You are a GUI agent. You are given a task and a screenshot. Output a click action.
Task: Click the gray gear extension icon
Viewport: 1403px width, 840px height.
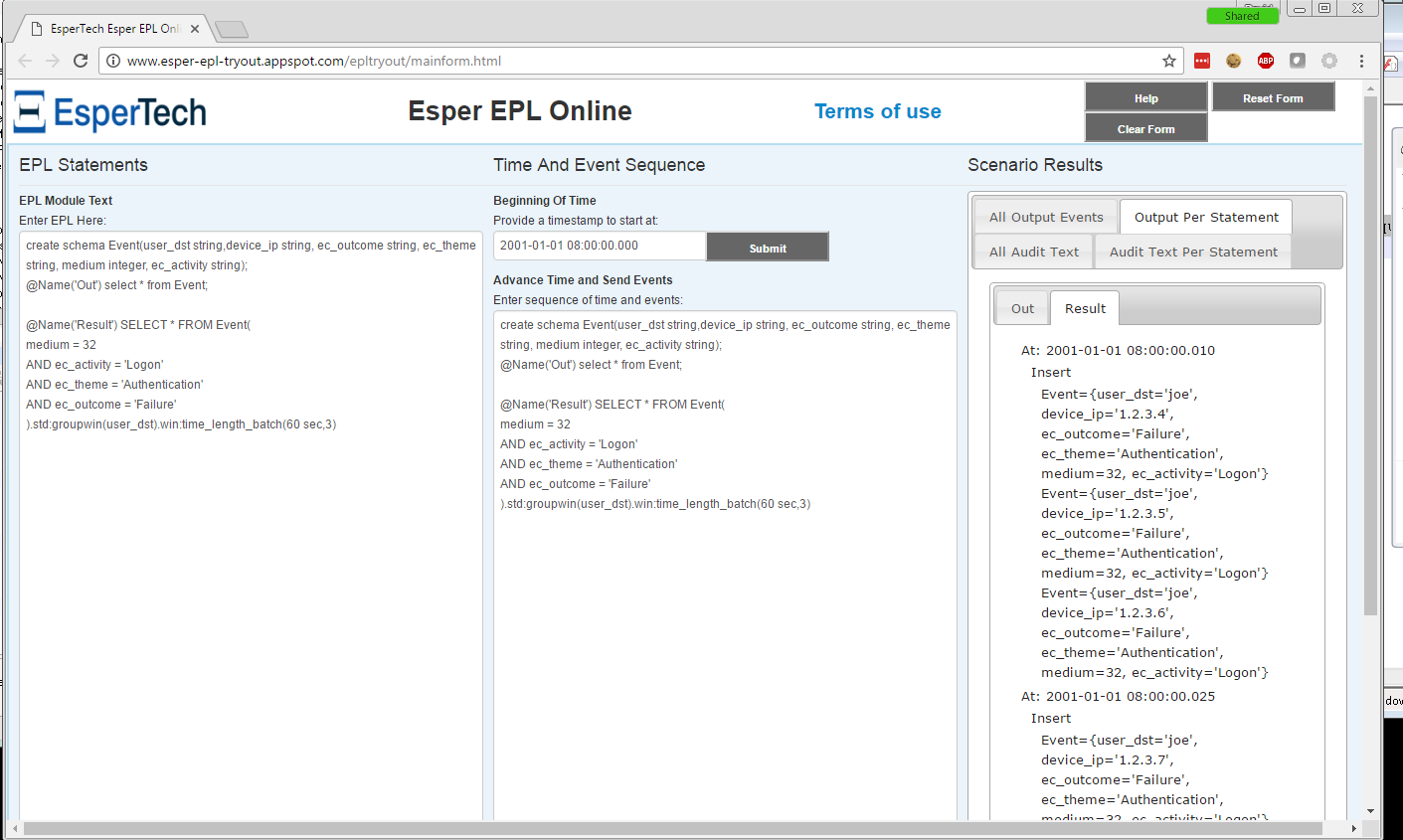pyautogui.click(x=1328, y=61)
